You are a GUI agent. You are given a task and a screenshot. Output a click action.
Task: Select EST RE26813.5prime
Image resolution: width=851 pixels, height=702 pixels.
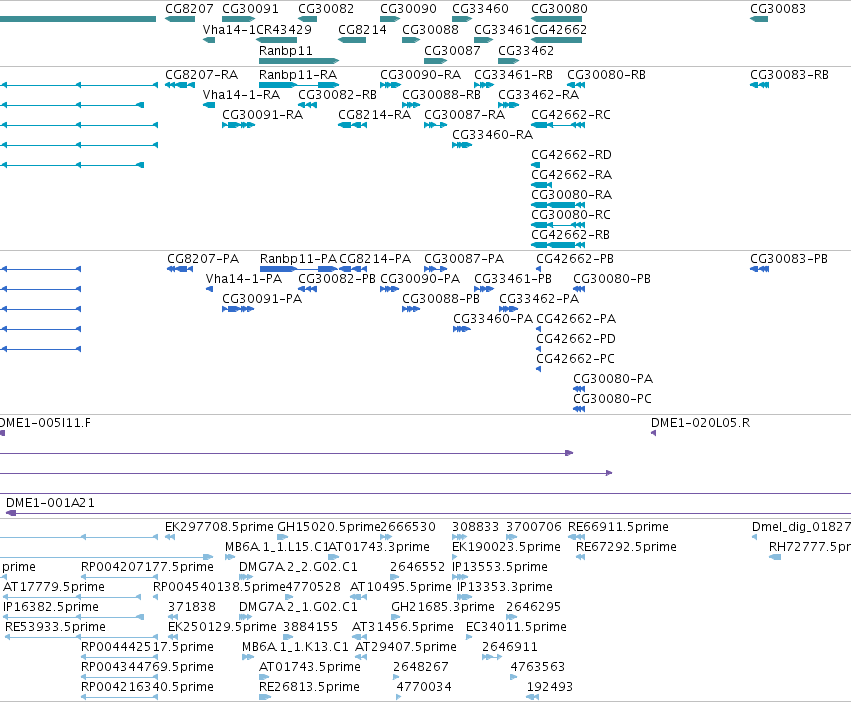pos(309,687)
